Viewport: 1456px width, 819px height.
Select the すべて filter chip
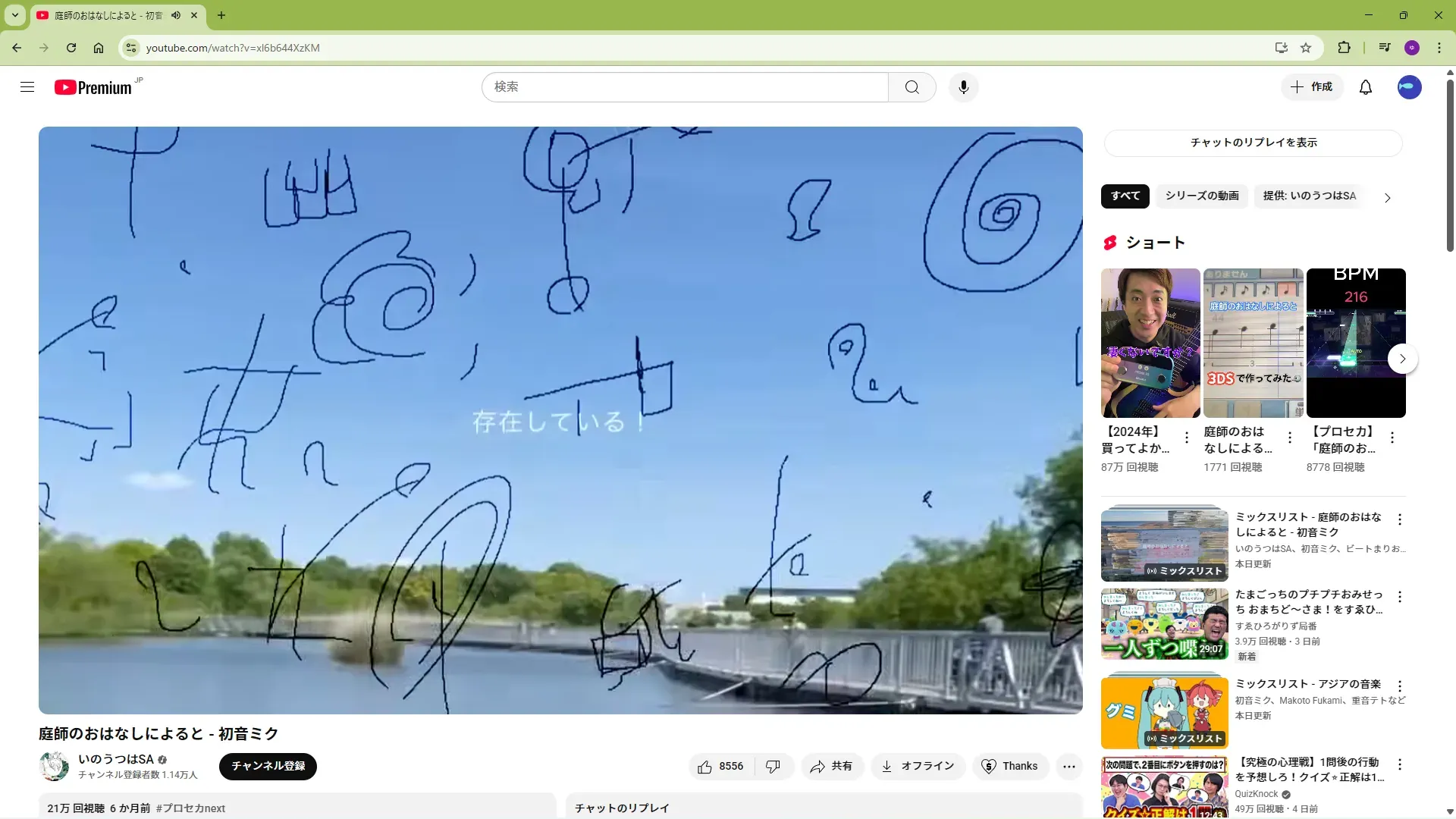(x=1125, y=196)
